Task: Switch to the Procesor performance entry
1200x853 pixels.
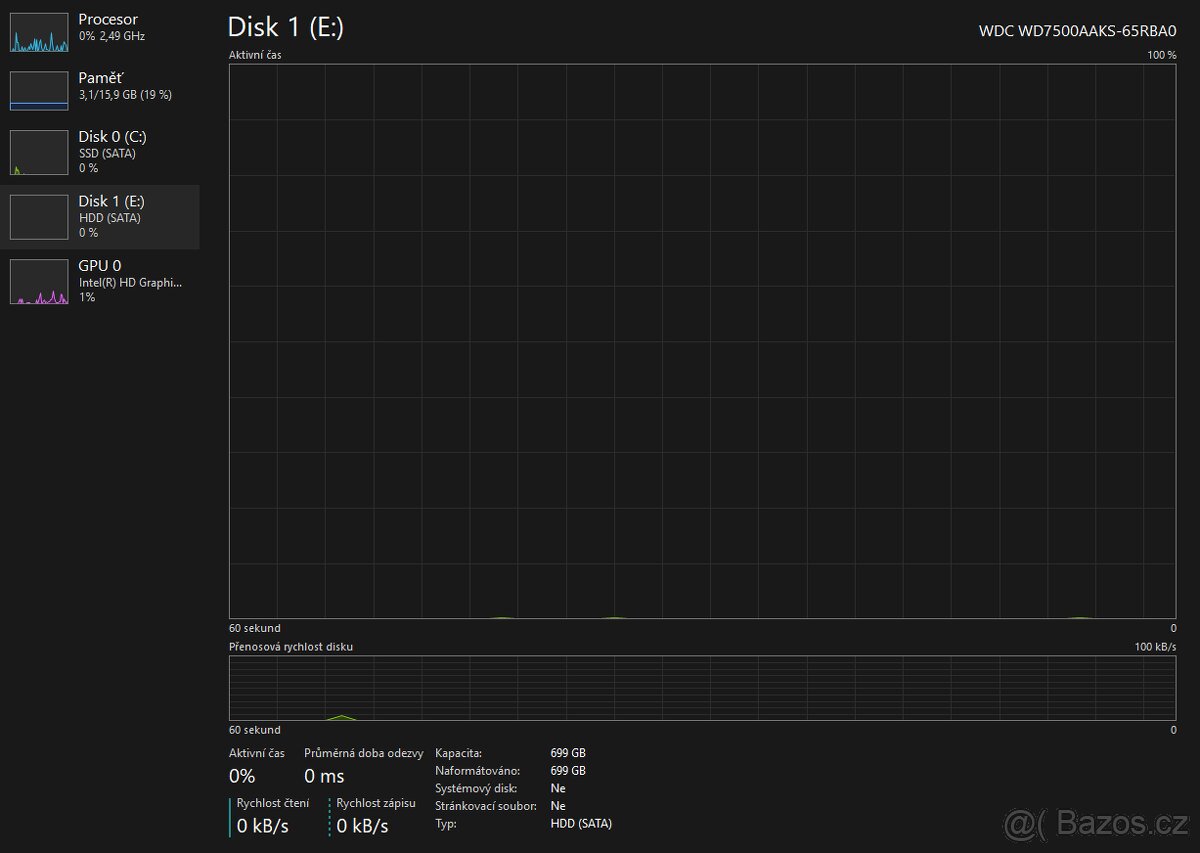Action: 108,20
